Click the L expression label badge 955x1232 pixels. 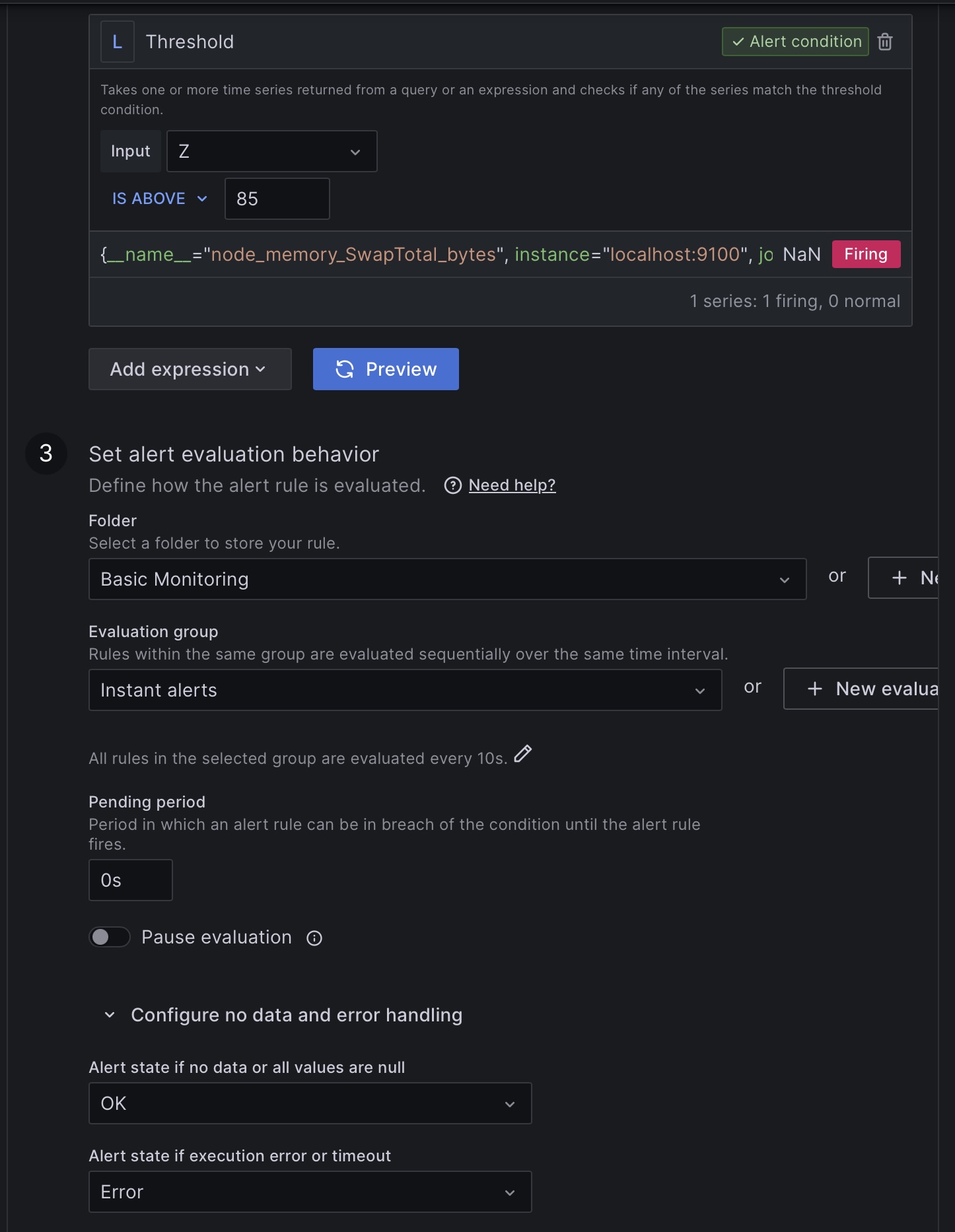(118, 42)
